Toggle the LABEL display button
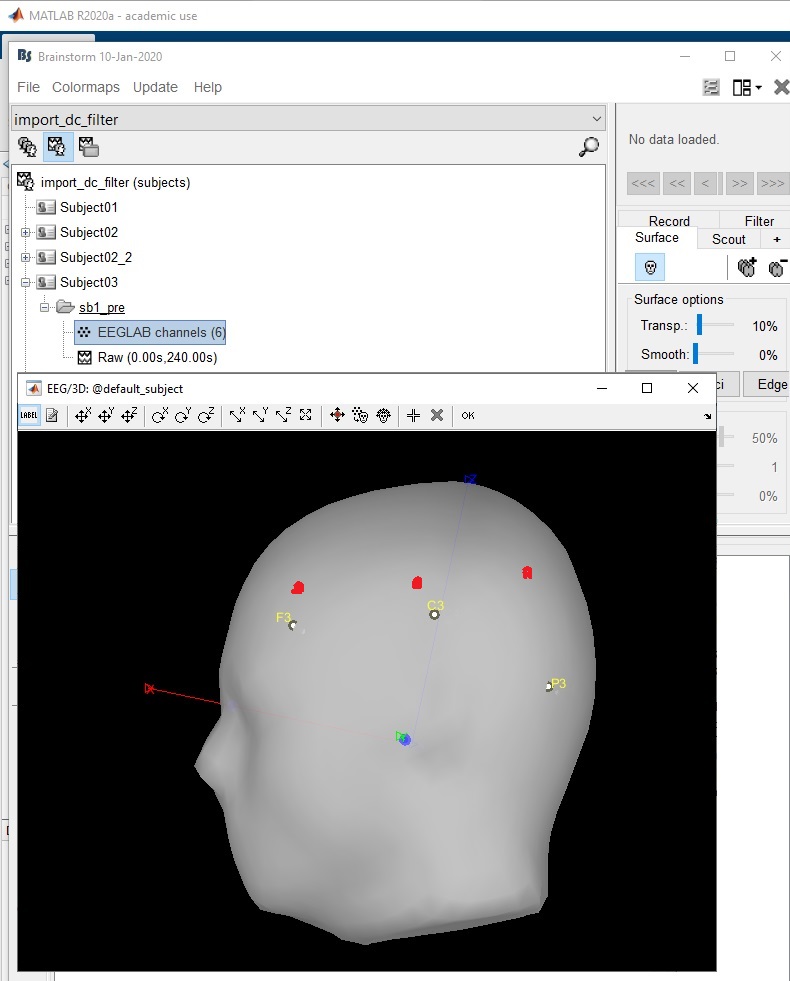 coord(29,415)
